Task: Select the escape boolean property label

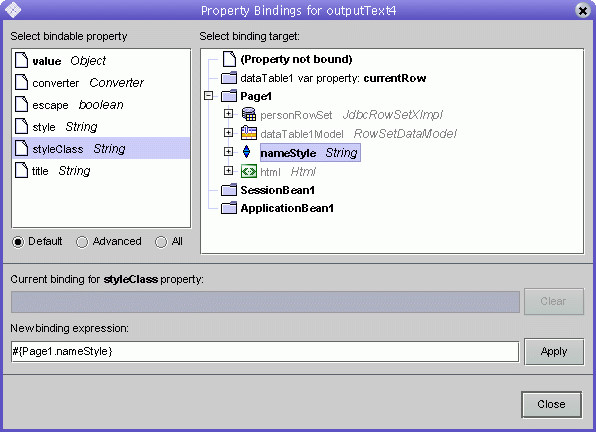Action: click(x=78, y=105)
